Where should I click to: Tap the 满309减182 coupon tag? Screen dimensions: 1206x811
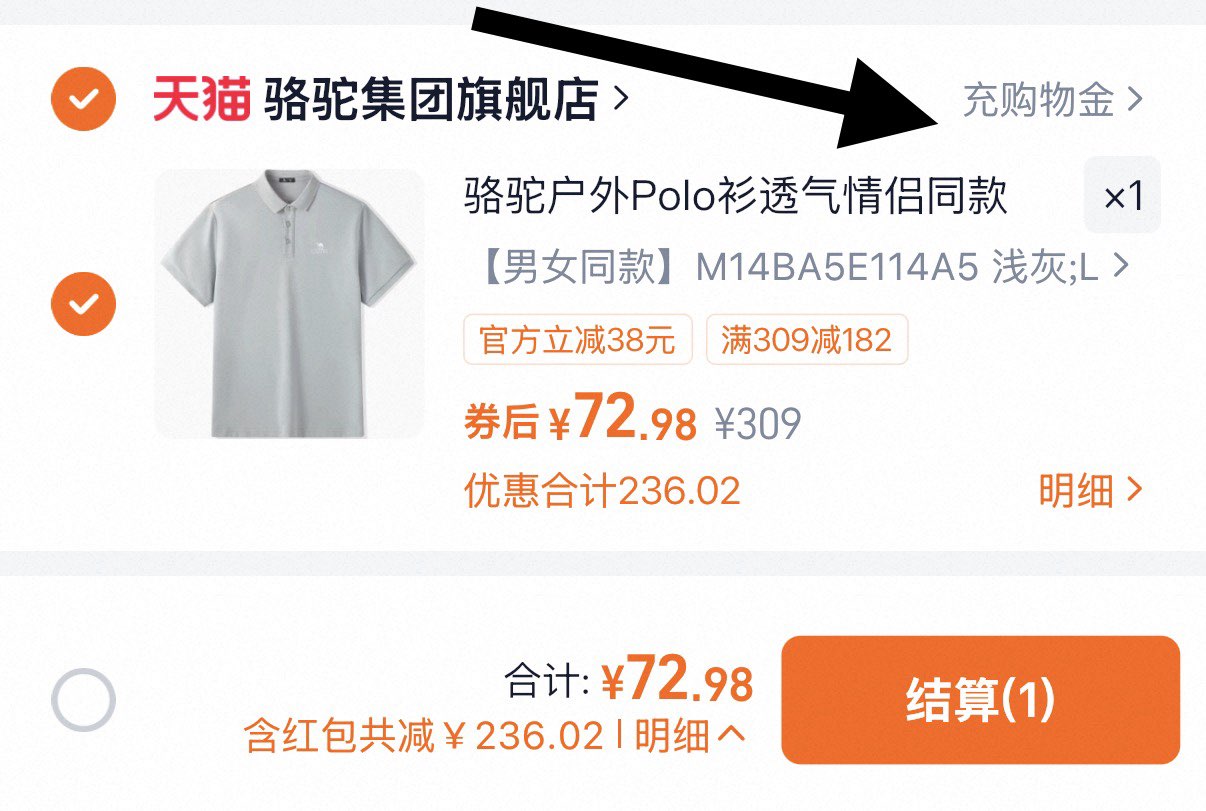point(806,341)
